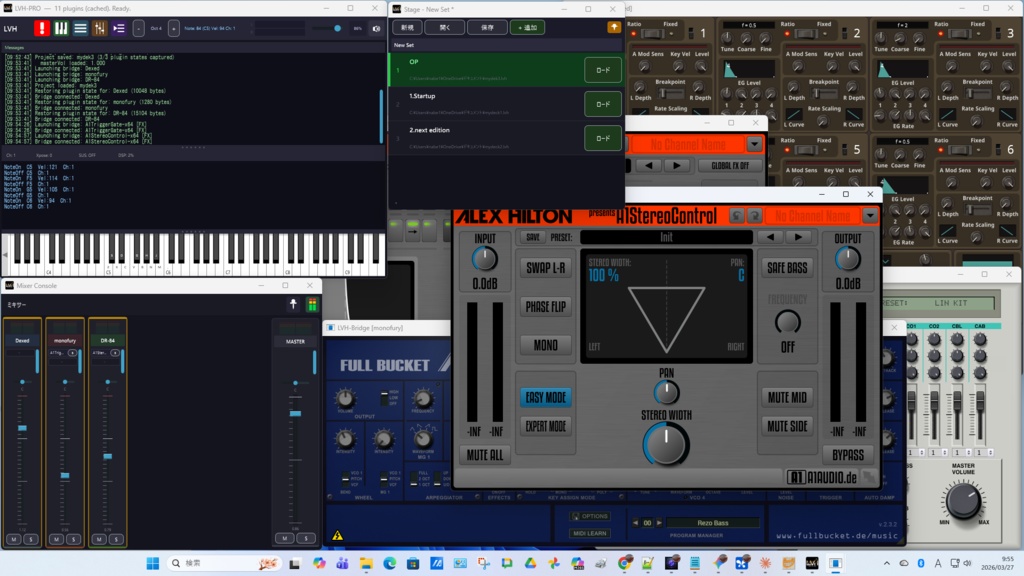Click the MASTER channel fader handle
This screenshot has width=1024, height=576.
coord(295,413)
